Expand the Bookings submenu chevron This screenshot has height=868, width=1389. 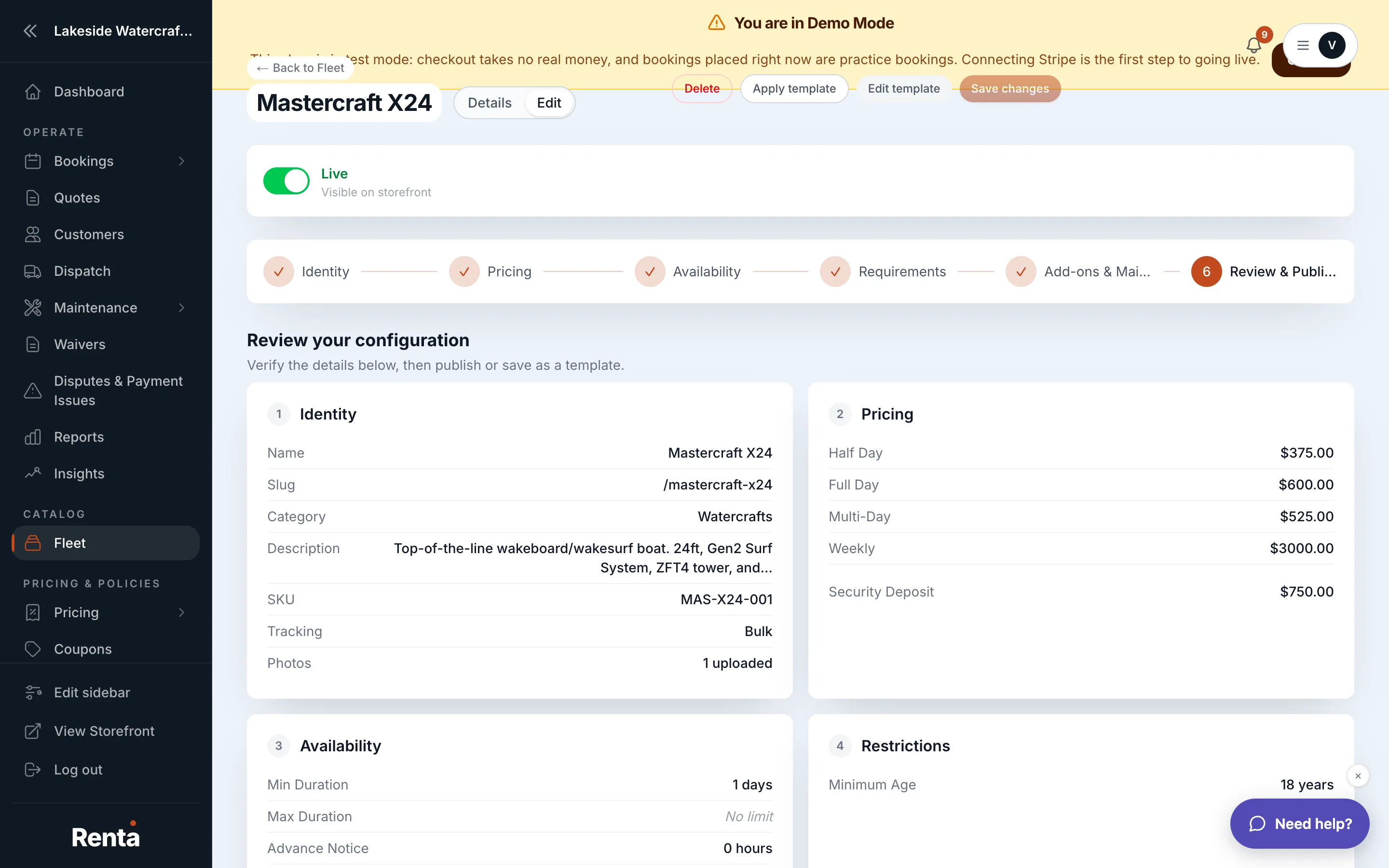click(x=181, y=162)
